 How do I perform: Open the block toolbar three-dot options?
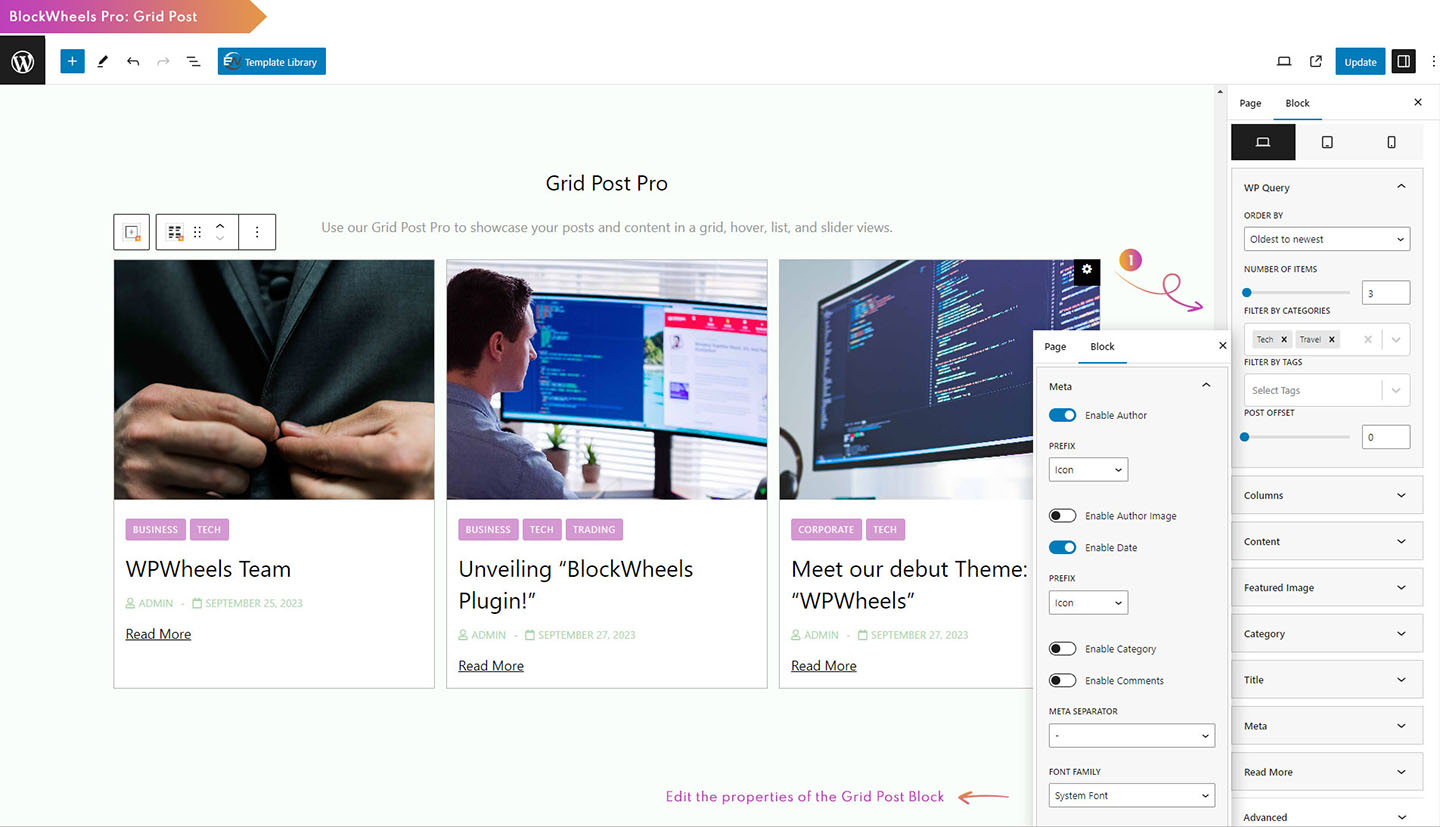[x=257, y=232]
